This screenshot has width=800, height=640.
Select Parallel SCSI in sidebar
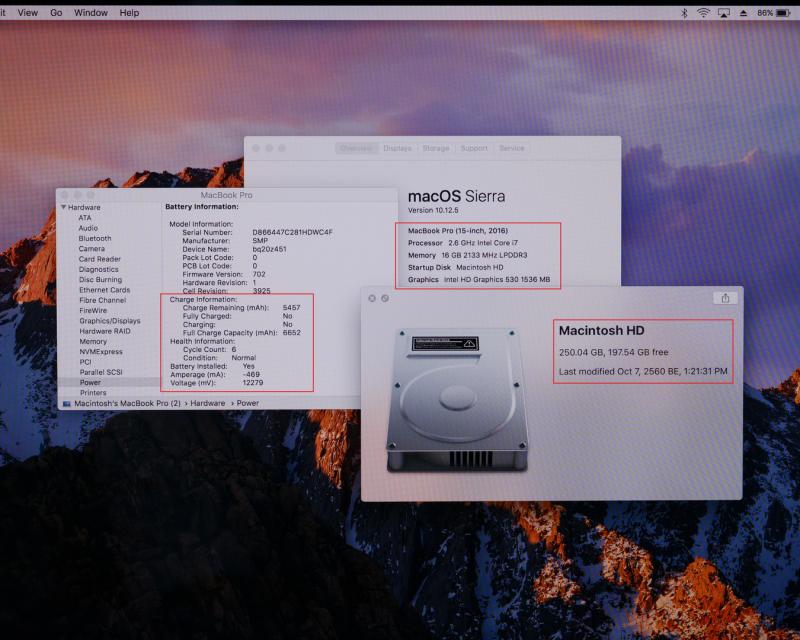(101, 372)
